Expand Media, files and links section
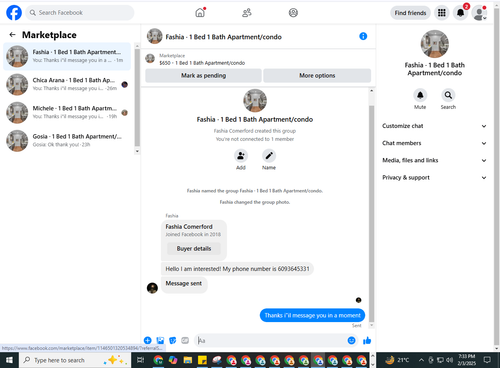This screenshot has height=368, width=500. (434, 160)
